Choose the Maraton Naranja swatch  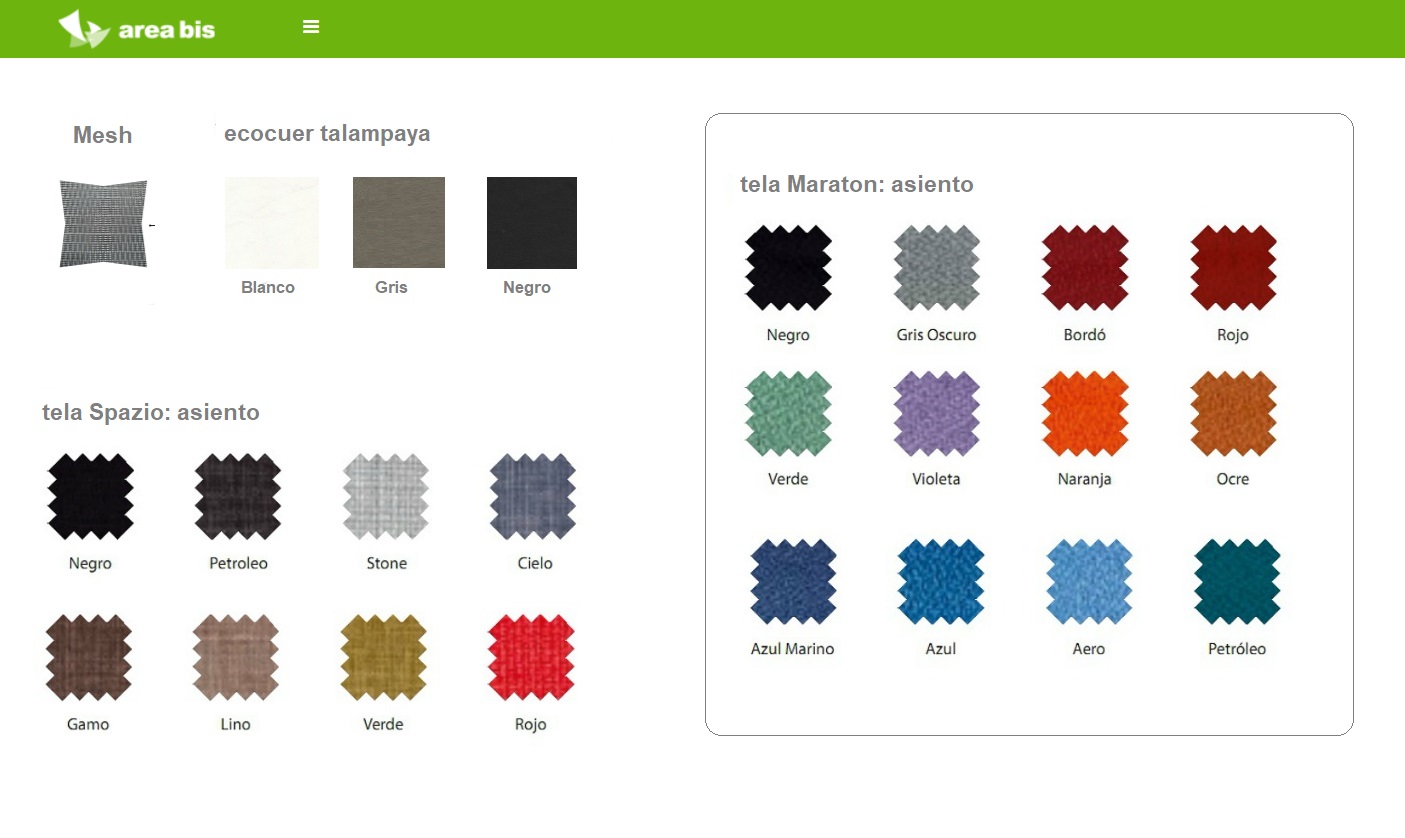1085,414
